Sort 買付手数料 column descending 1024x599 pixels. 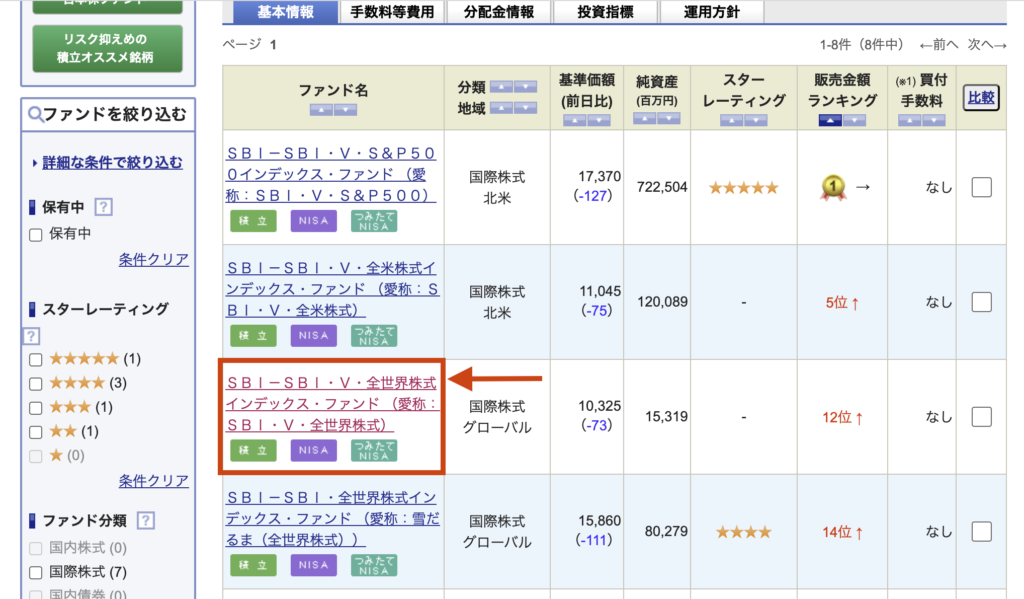click(x=934, y=120)
